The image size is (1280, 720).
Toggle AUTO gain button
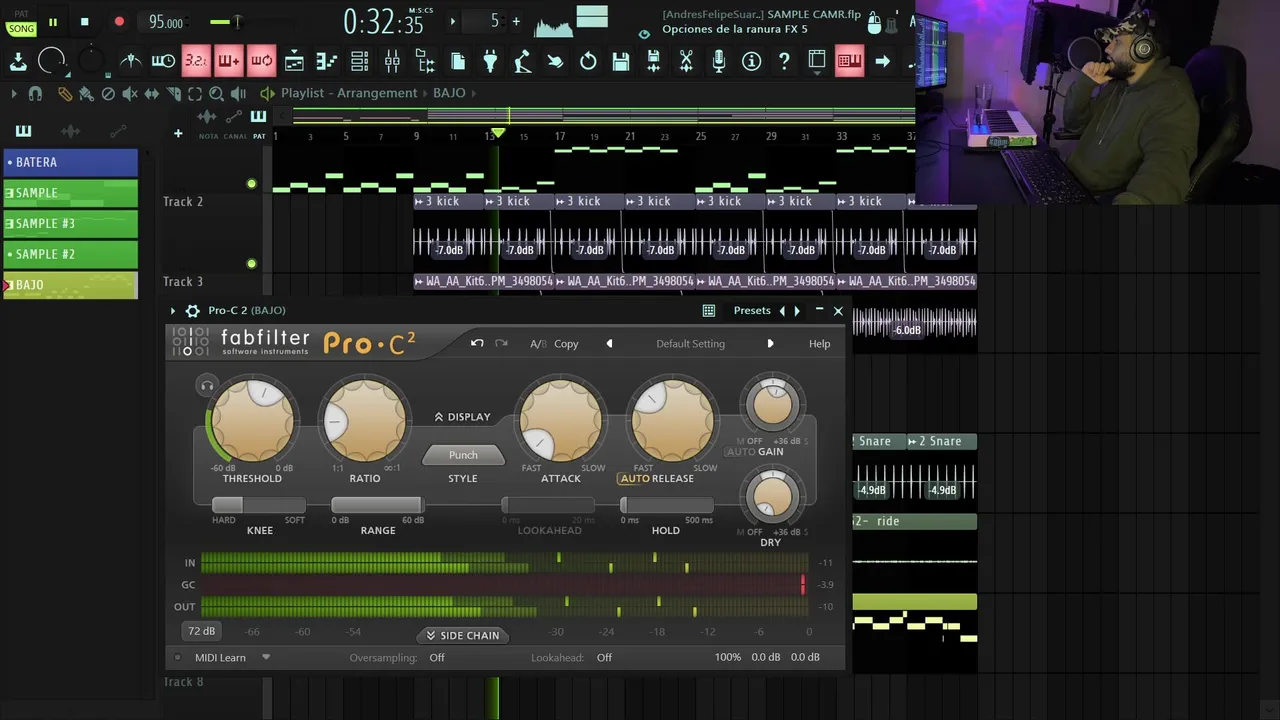coord(740,452)
